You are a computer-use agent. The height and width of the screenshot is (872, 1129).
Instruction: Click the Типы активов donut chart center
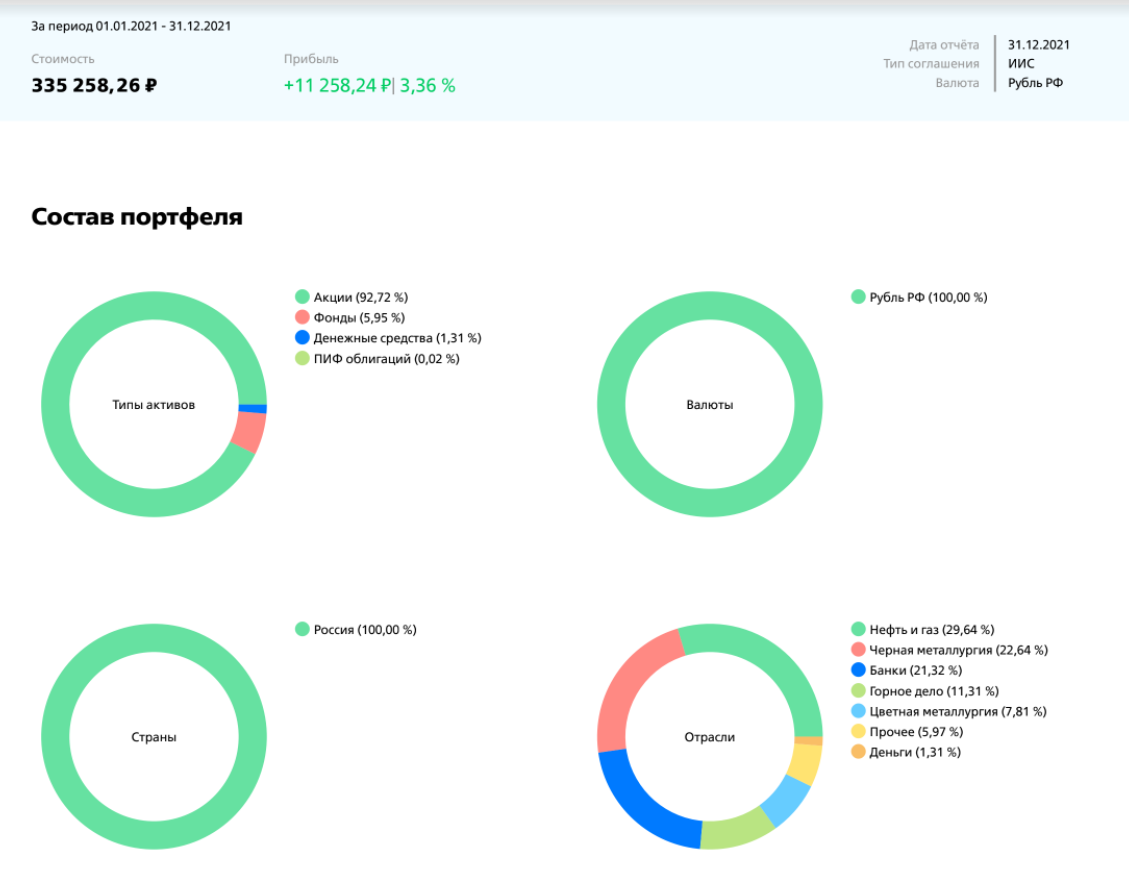tap(154, 405)
